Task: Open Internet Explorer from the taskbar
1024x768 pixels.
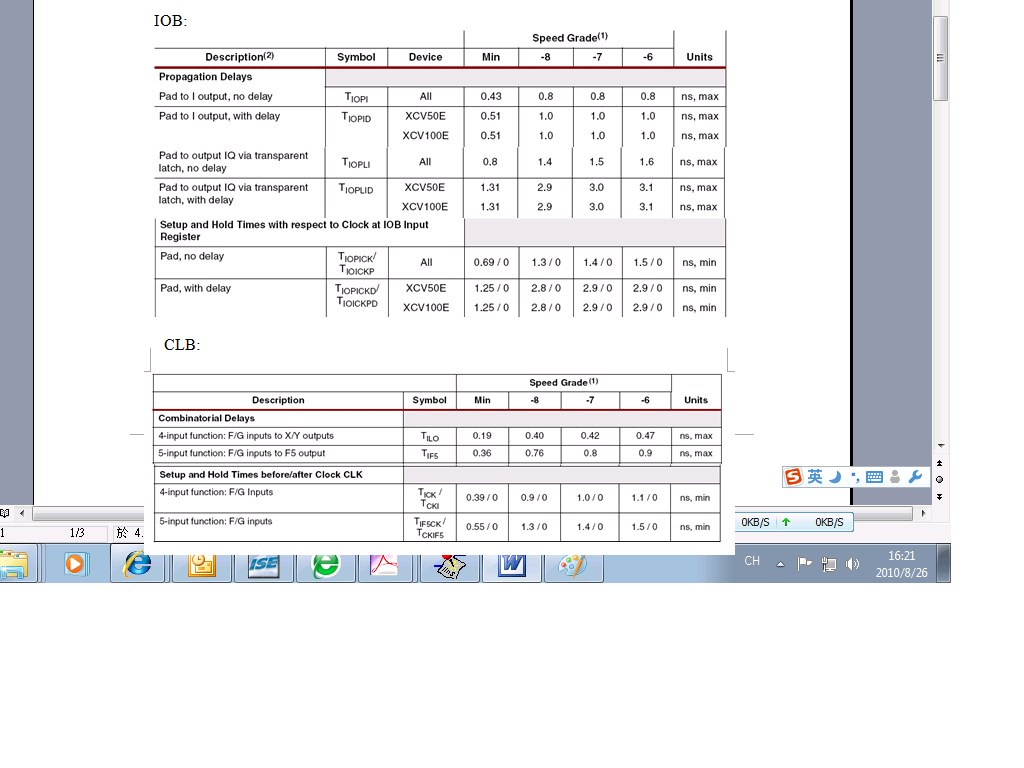Action: click(137, 564)
